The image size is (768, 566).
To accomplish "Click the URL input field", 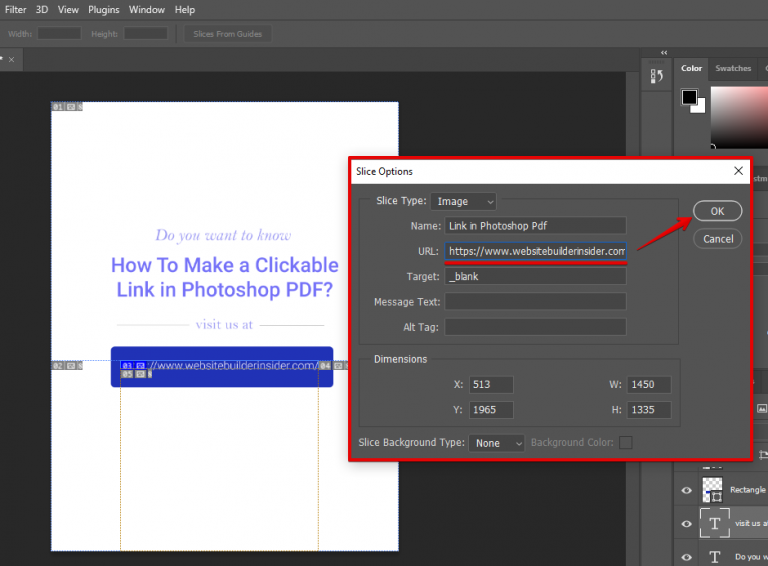I will (536, 251).
